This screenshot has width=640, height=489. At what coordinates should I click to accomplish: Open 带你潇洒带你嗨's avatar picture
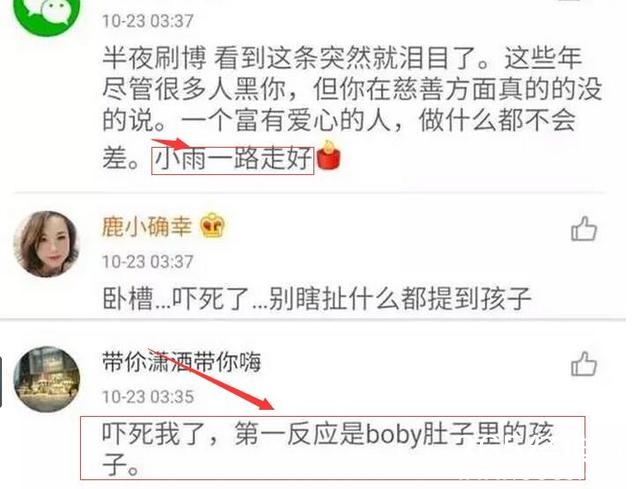[x=46, y=380]
